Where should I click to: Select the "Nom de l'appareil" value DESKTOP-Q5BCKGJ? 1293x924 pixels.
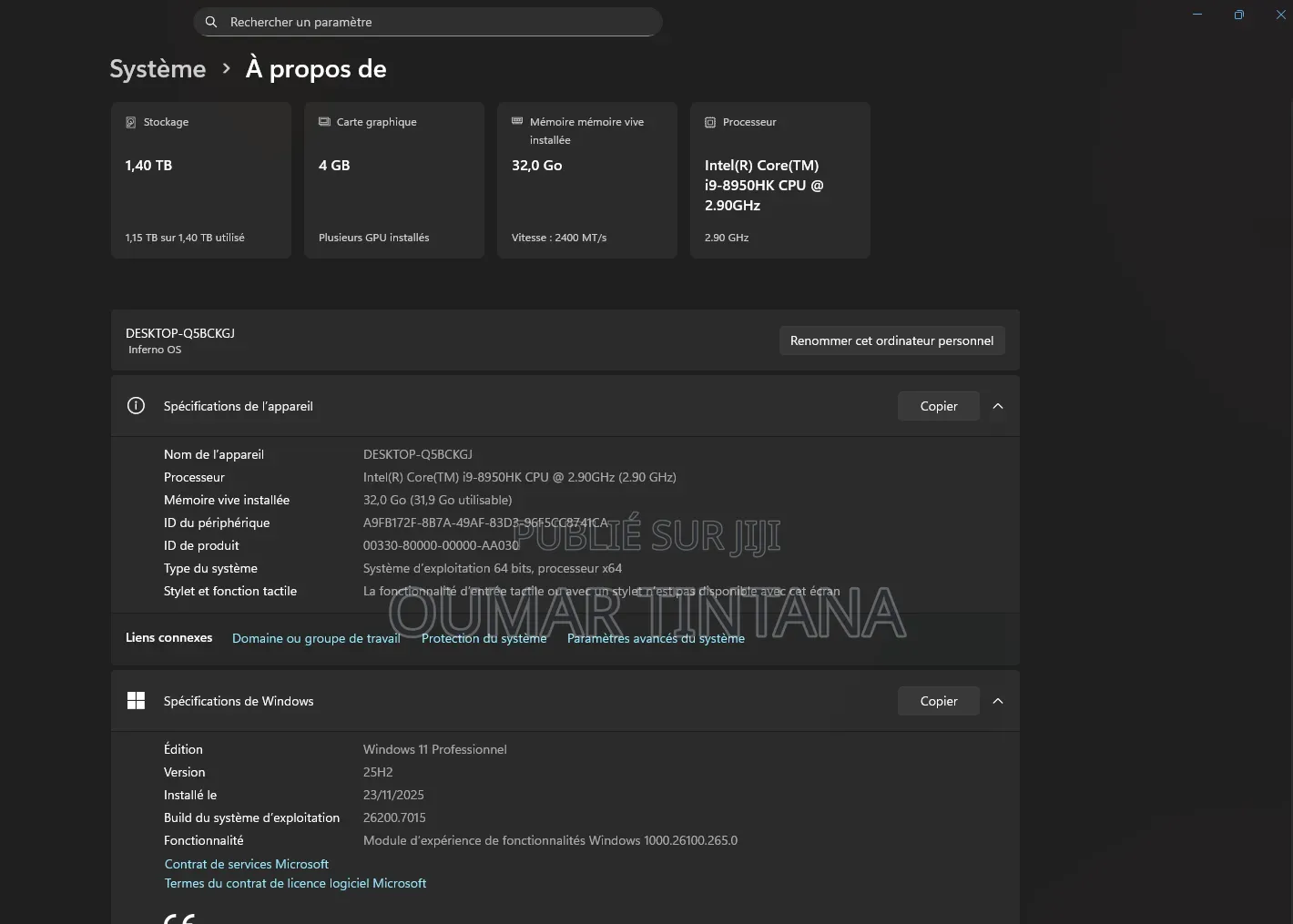[x=418, y=454]
